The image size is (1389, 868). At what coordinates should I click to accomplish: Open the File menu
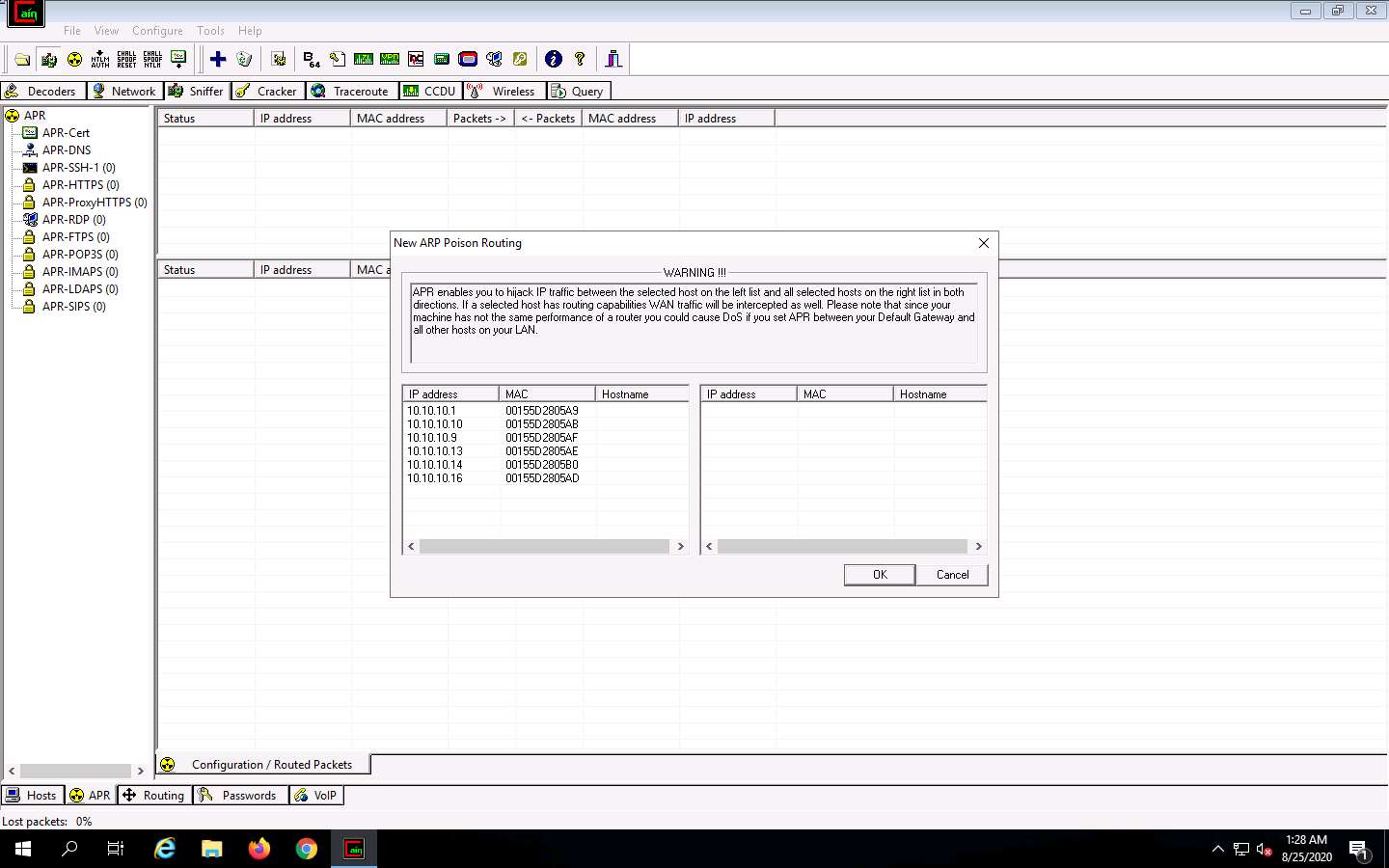coord(72,31)
